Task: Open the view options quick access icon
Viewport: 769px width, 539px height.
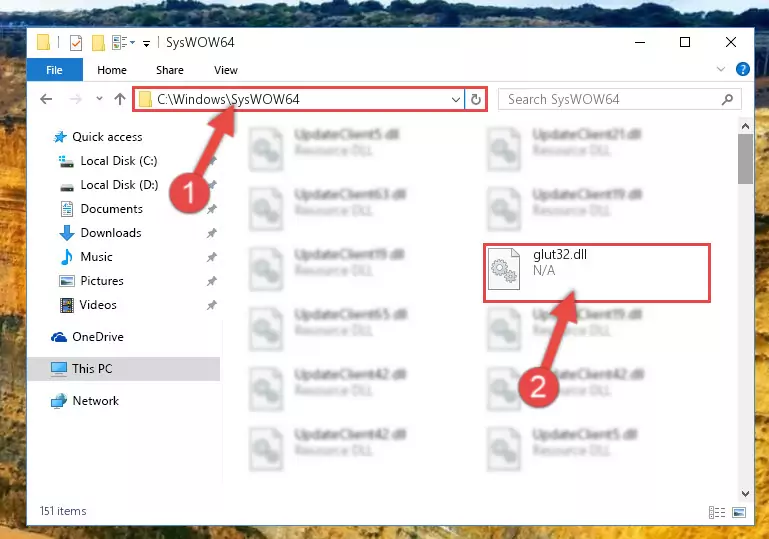Action: [123, 43]
